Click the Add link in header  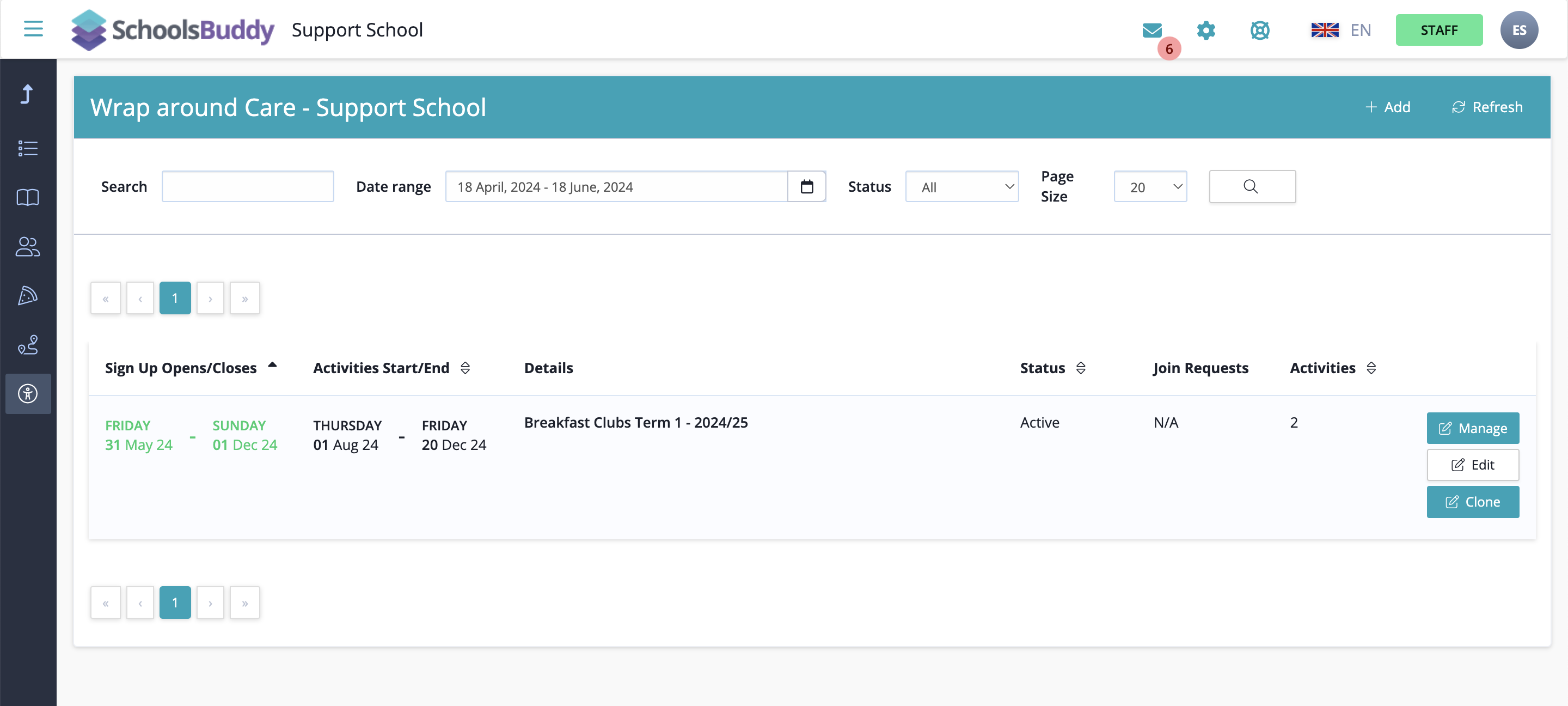pos(1387,107)
